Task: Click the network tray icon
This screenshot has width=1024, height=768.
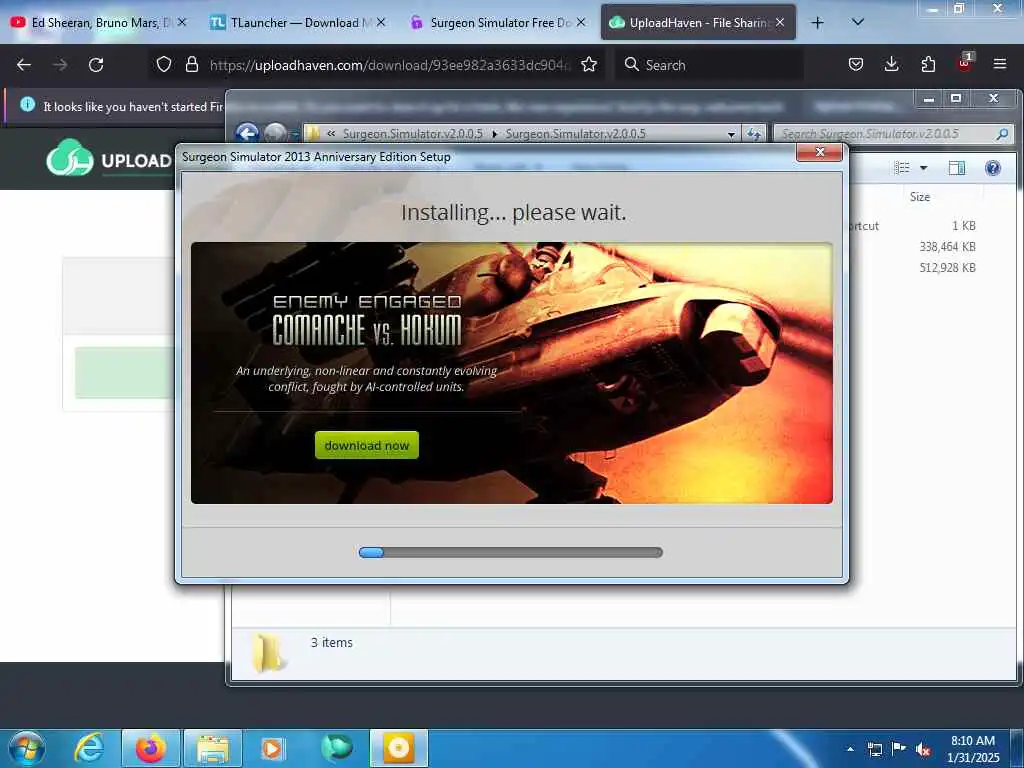Action: click(874, 749)
